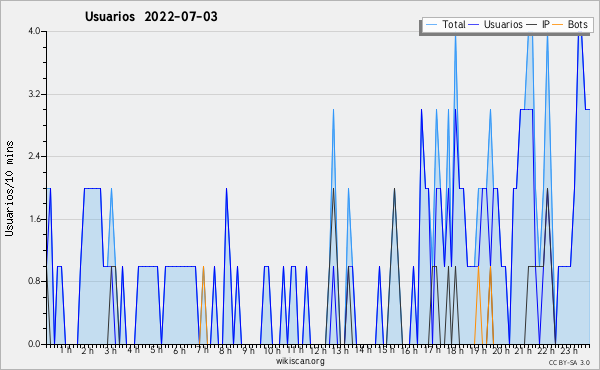This screenshot has width=600, height=370.
Task: Click the orange Bots legend line
Action: [558, 25]
